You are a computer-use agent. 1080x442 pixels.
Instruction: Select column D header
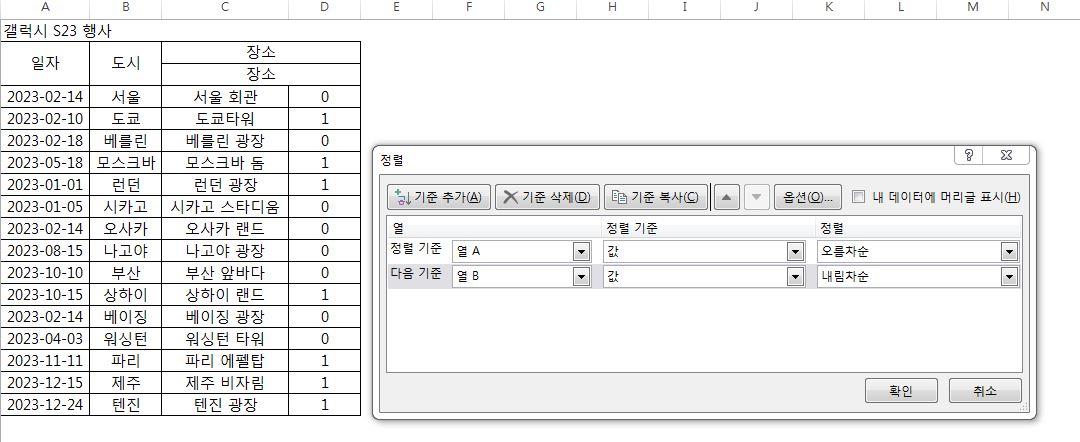click(324, 8)
